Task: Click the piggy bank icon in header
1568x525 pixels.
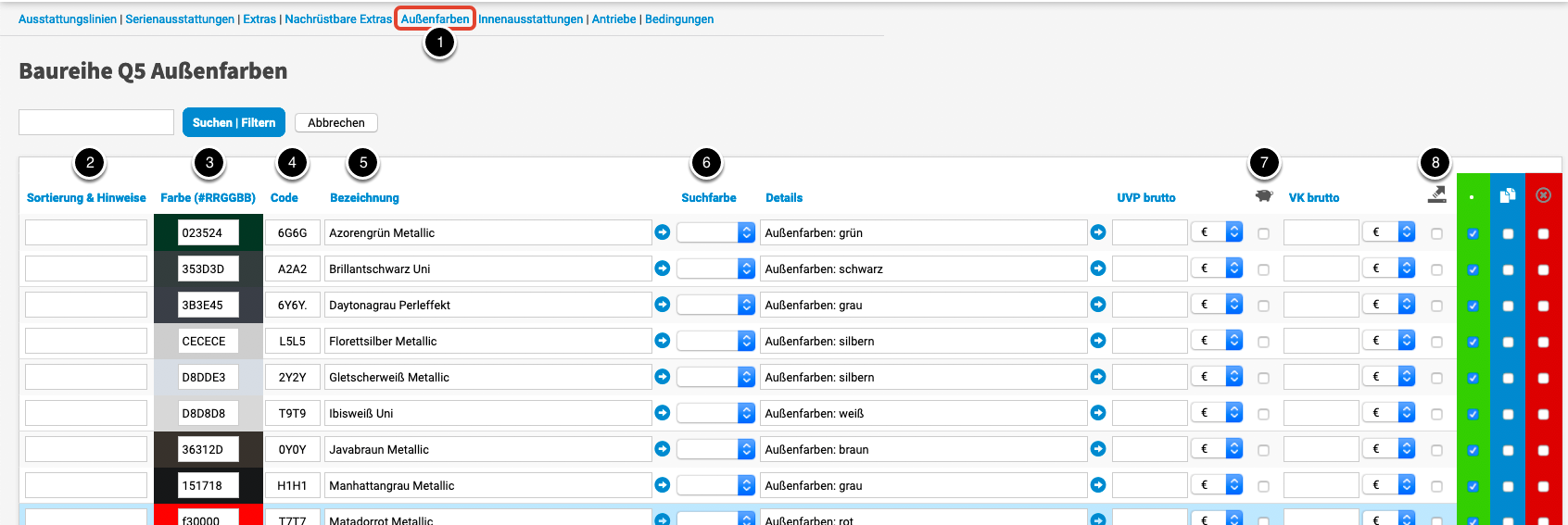Action: pos(1264,196)
